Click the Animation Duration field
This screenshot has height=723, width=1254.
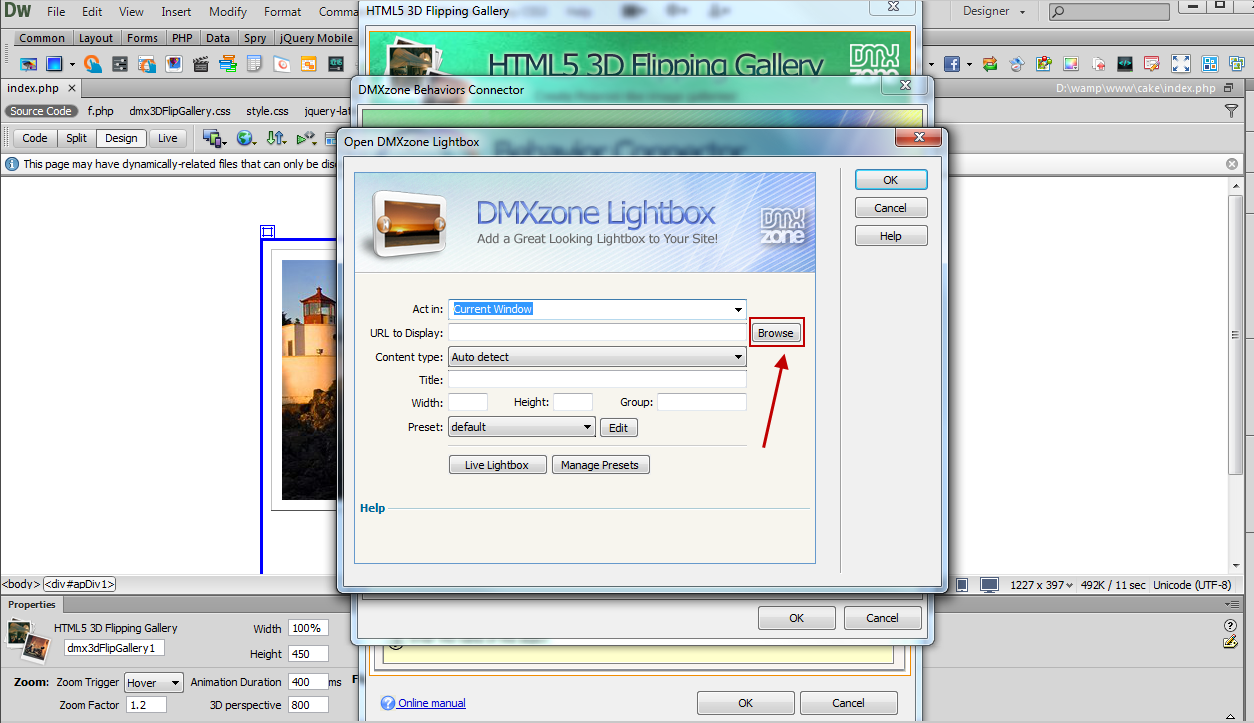pos(308,682)
